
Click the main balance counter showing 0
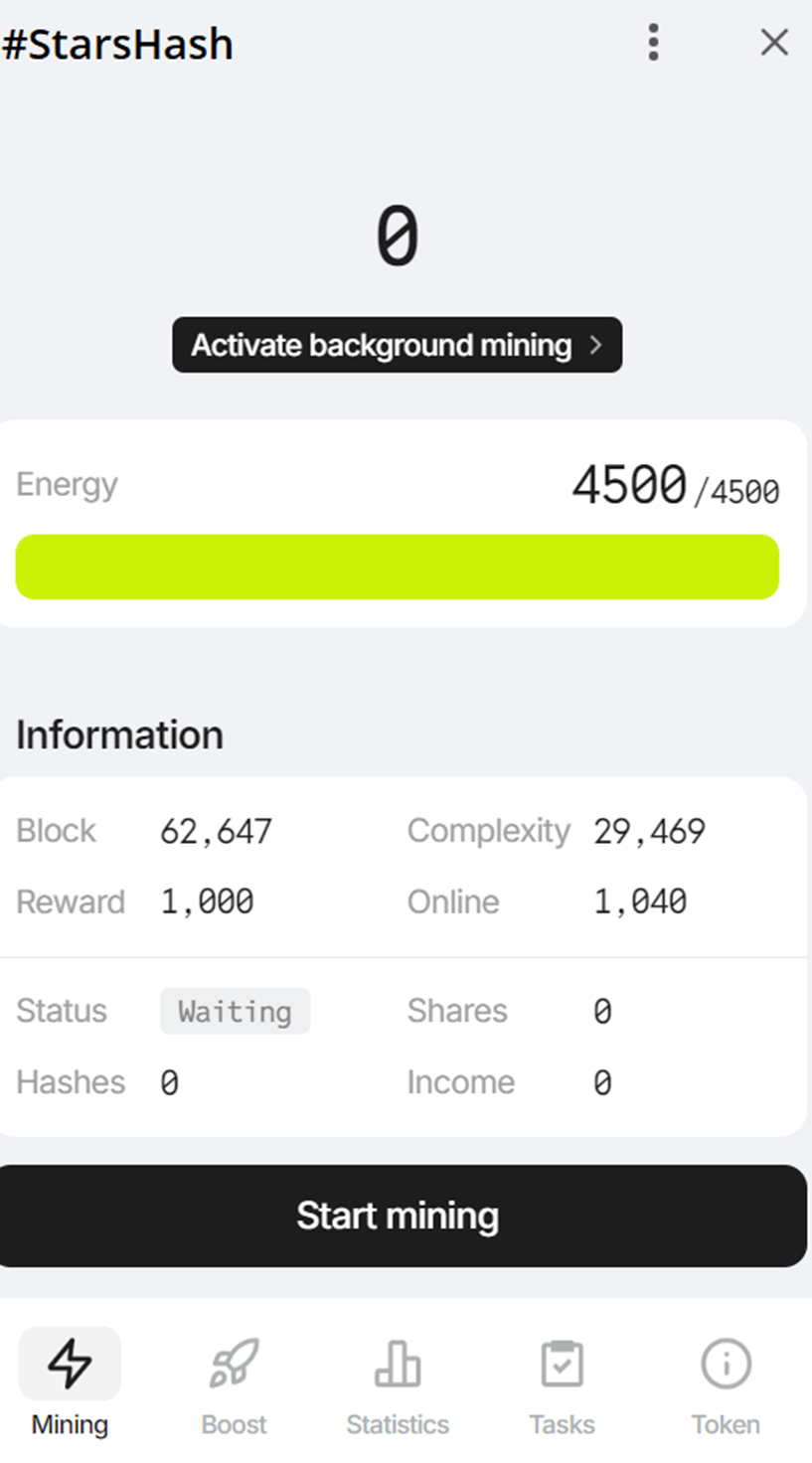pos(398,237)
